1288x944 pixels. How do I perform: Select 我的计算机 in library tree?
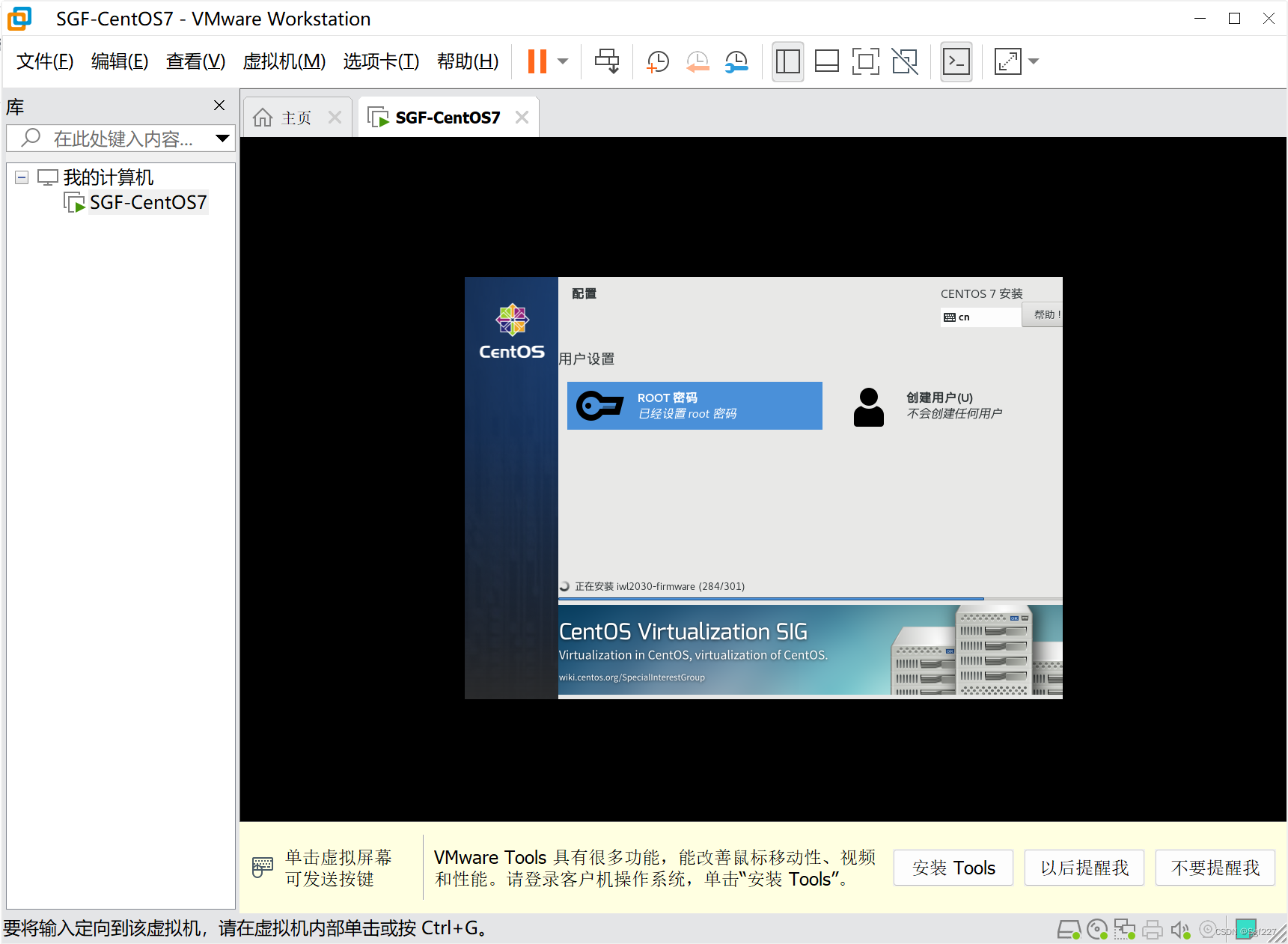point(108,177)
